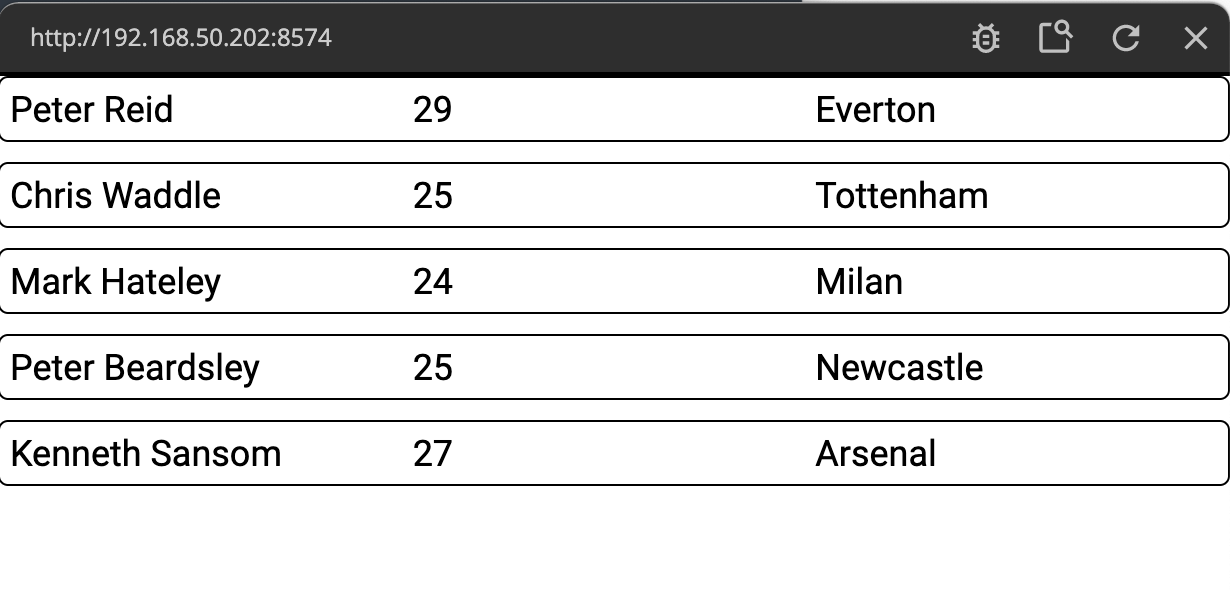Select the Peter Beardsley name cell

(135, 367)
